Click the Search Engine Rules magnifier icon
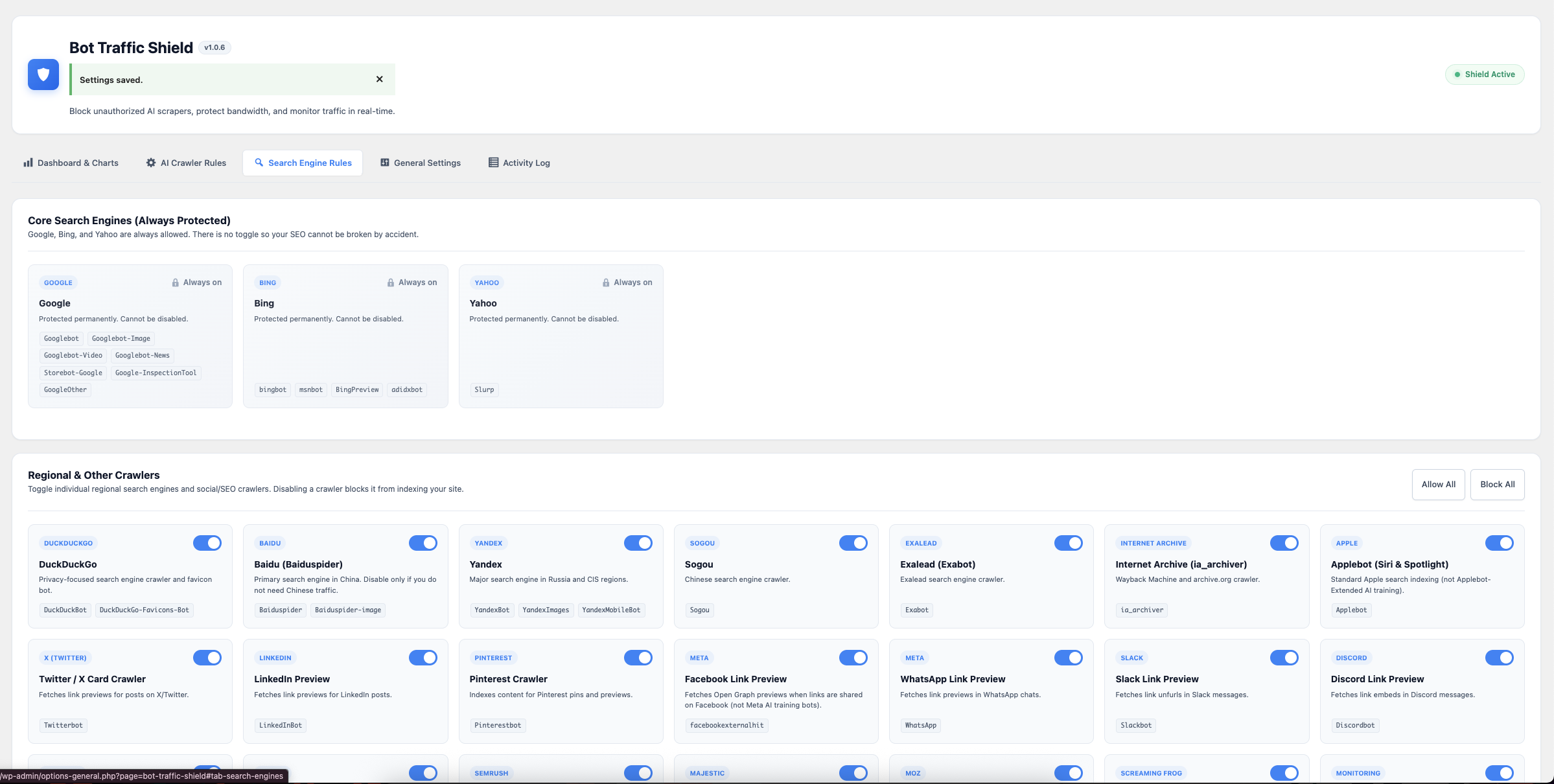1554x784 pixels. 259,163
